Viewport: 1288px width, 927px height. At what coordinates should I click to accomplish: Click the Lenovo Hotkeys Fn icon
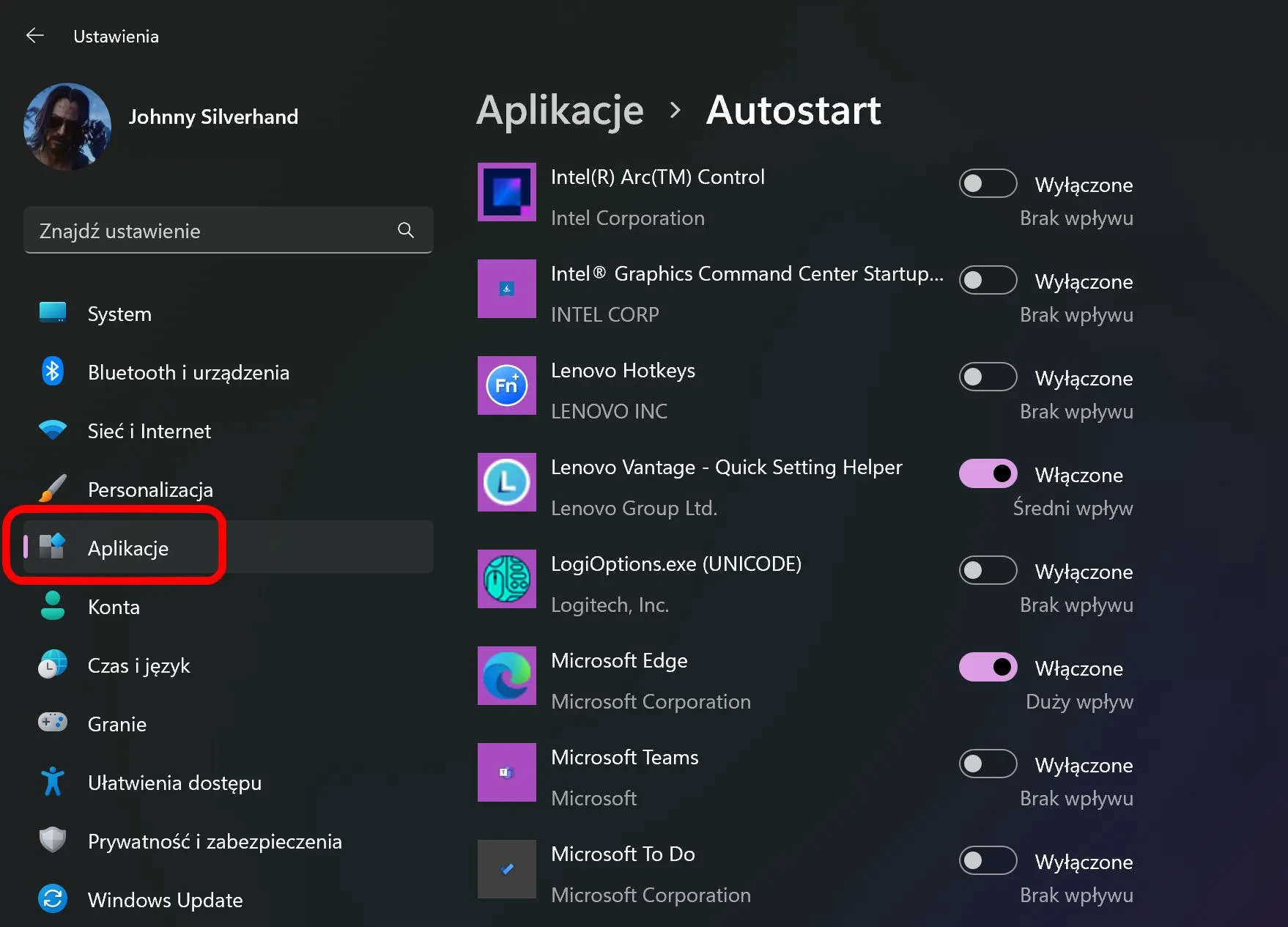507,385
